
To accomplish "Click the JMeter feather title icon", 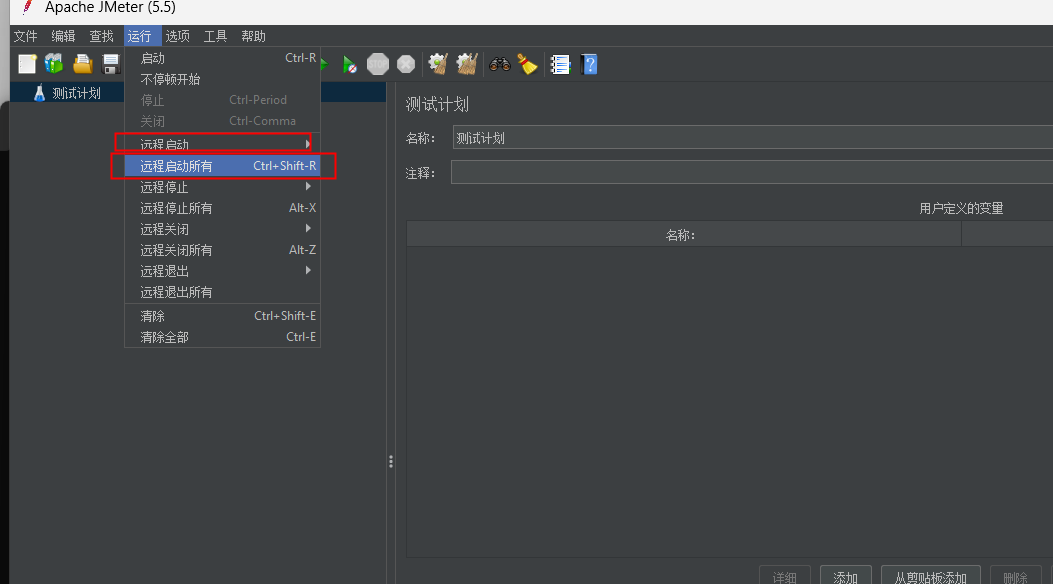I will [27, 7].
